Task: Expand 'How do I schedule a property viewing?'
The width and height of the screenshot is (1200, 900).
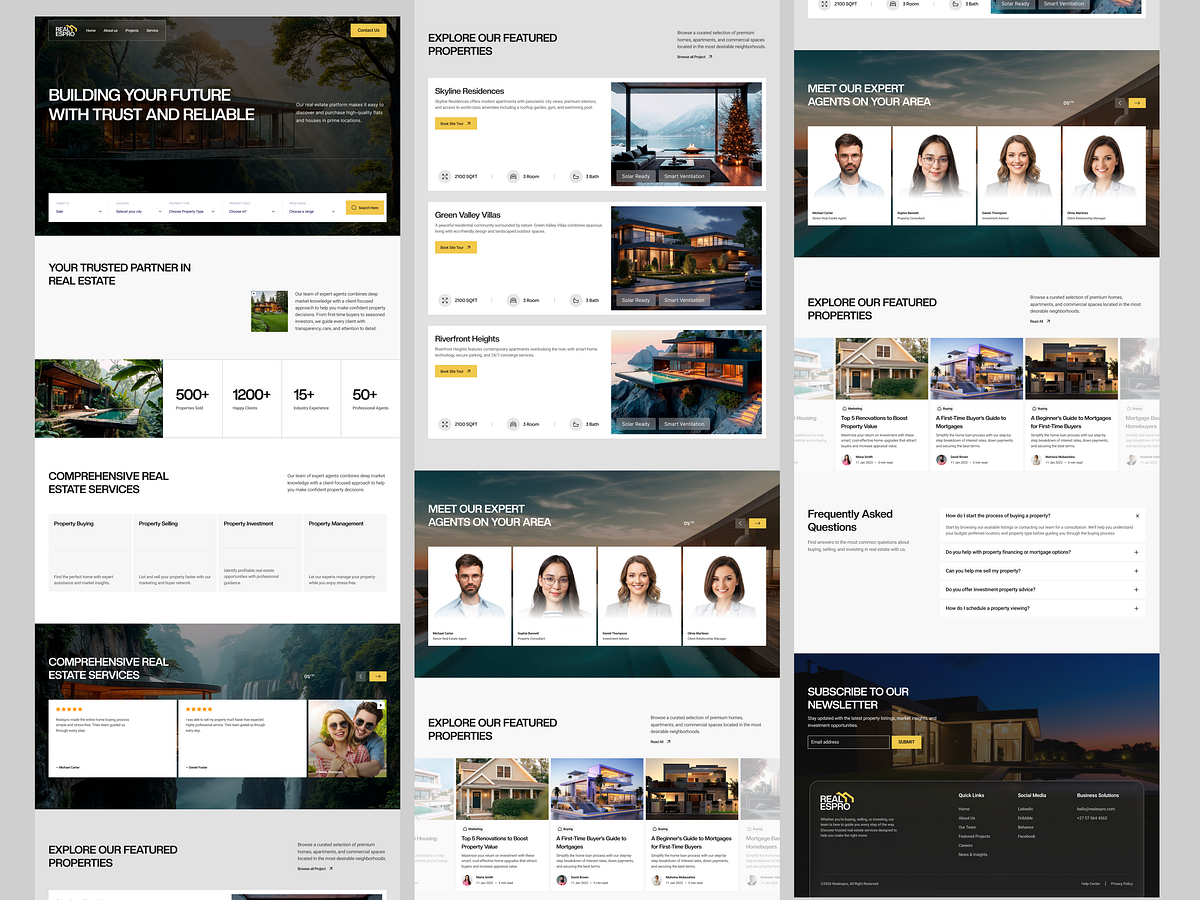Action: pos(1043,607)
